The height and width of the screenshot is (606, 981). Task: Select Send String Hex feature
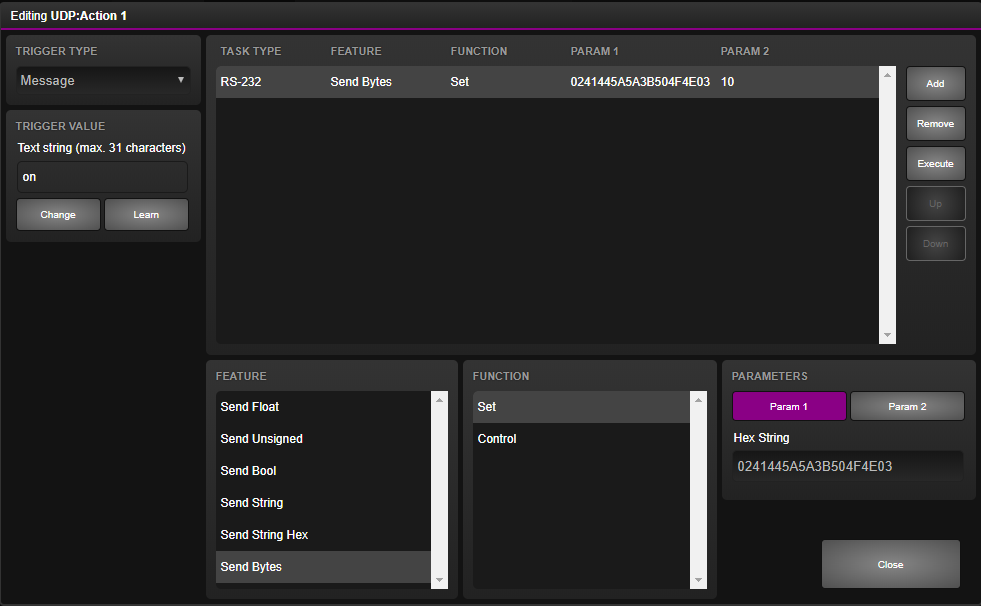(323, 535)
